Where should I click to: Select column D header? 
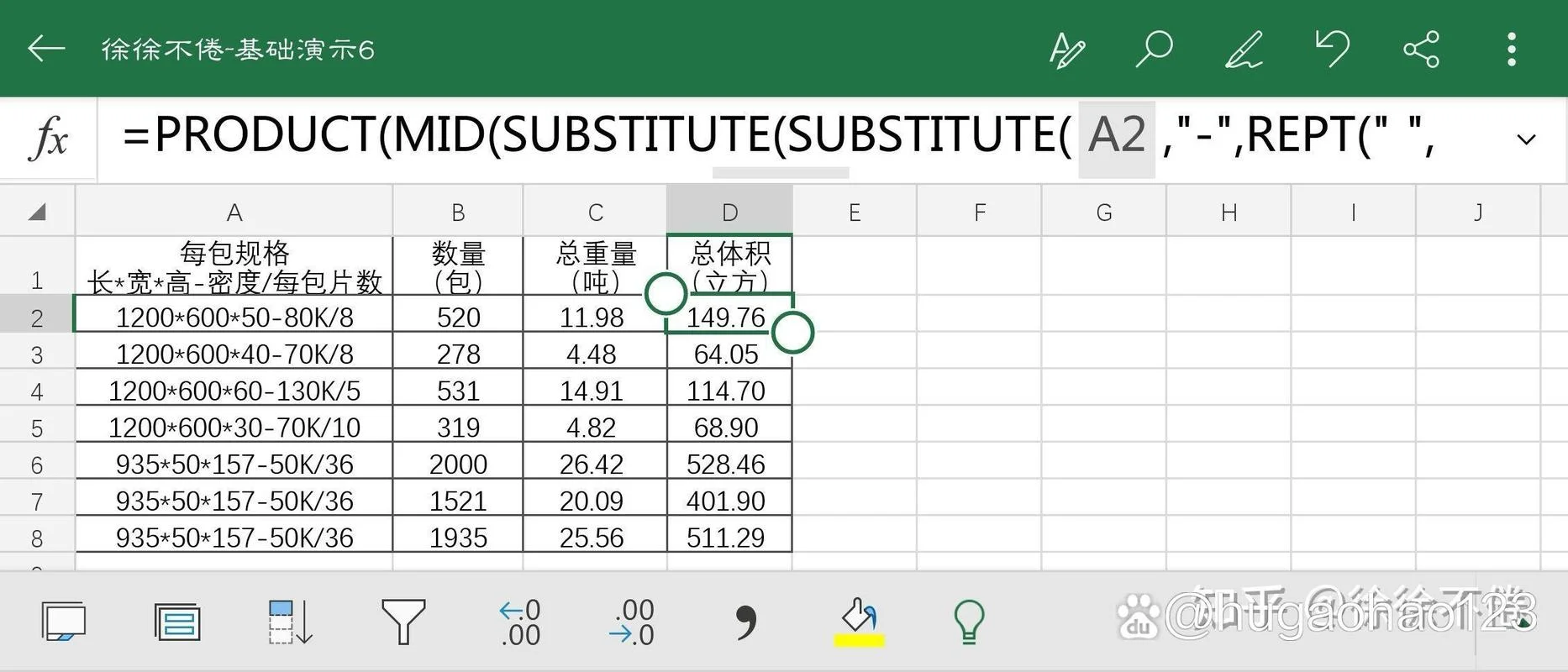point(729,212)
